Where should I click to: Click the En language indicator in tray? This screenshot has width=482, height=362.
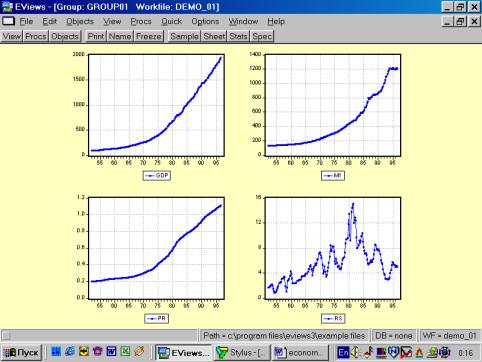click(x=343, y=353)
